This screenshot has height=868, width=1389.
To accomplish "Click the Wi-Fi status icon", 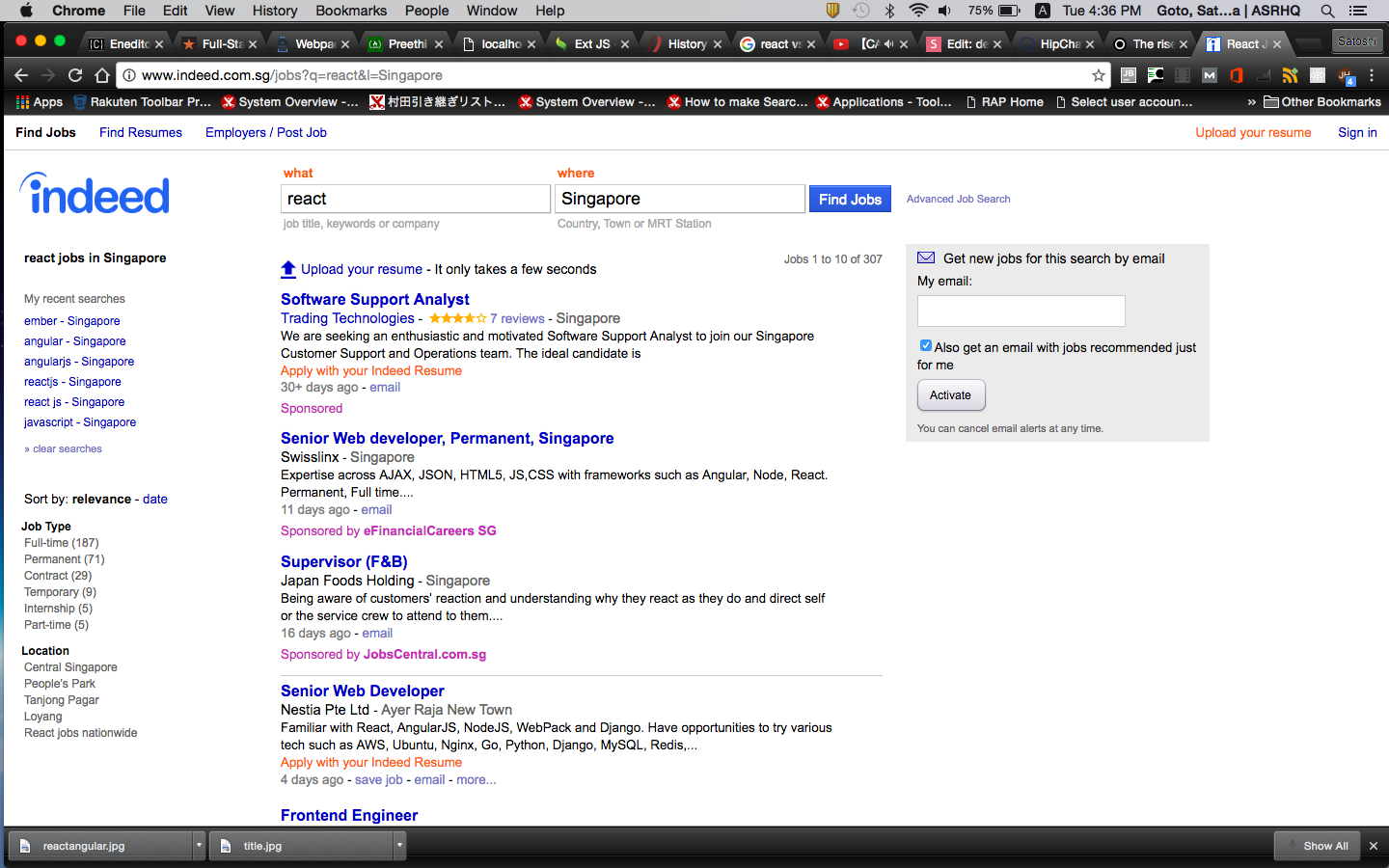I will click(918, 11).
